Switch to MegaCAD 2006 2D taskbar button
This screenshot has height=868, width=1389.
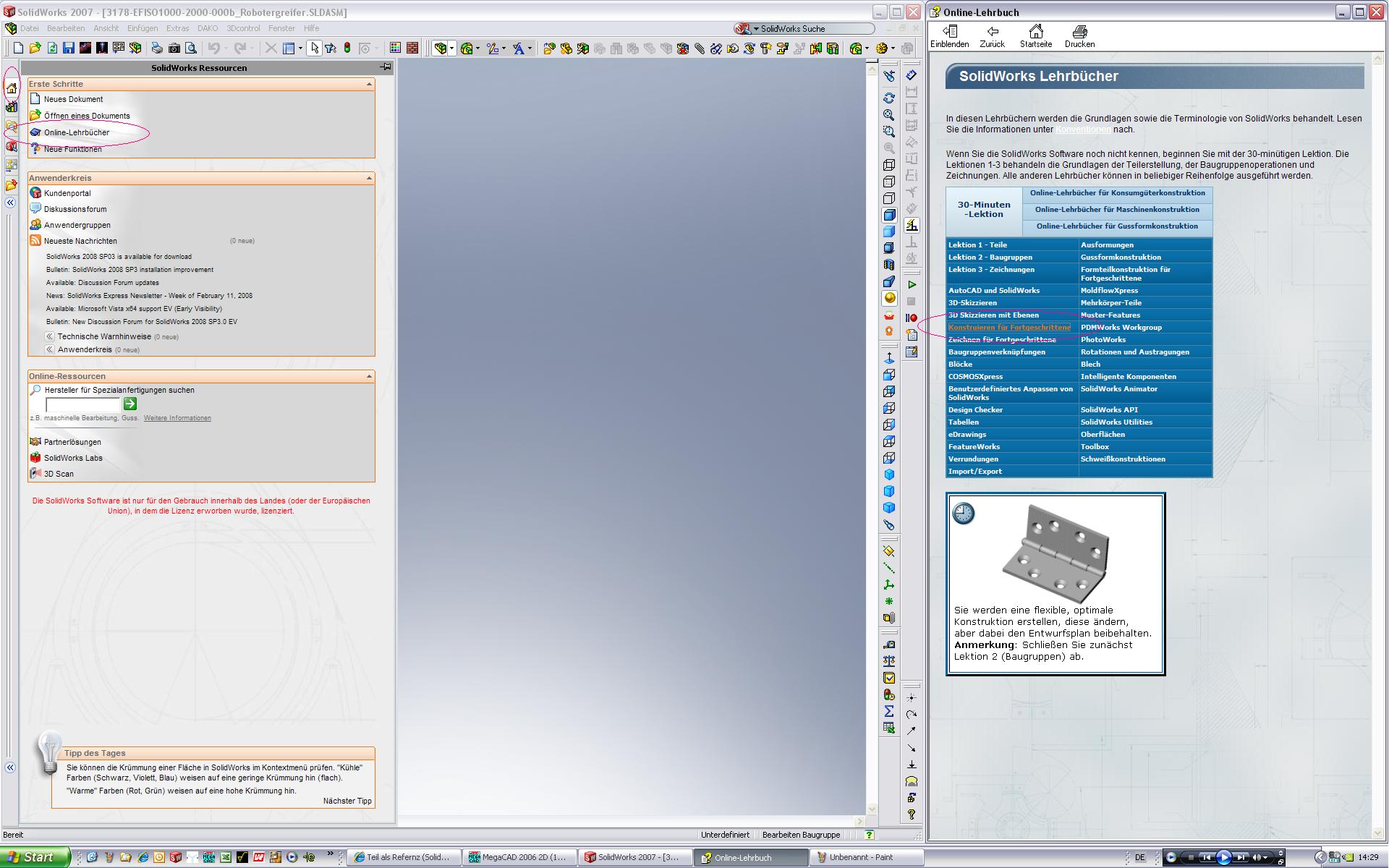click(x=518, y=857)
